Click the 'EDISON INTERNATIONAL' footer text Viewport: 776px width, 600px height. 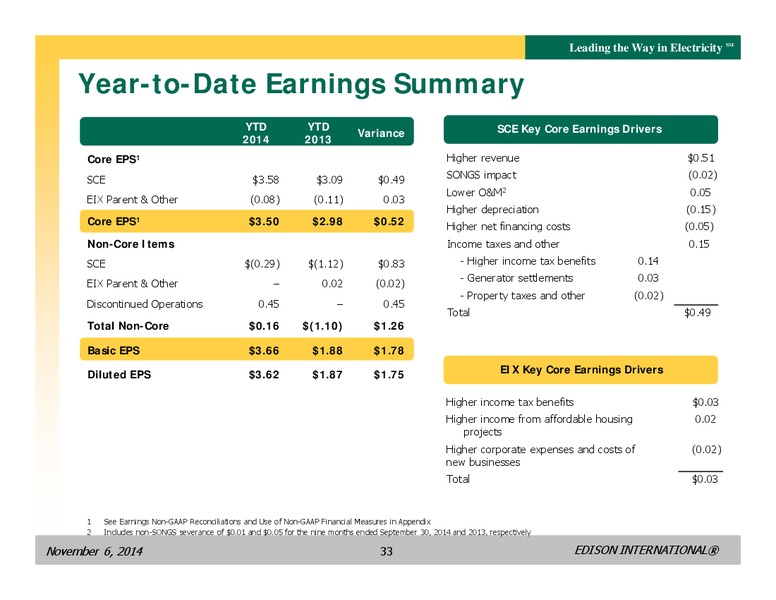[x=647, y=550]
